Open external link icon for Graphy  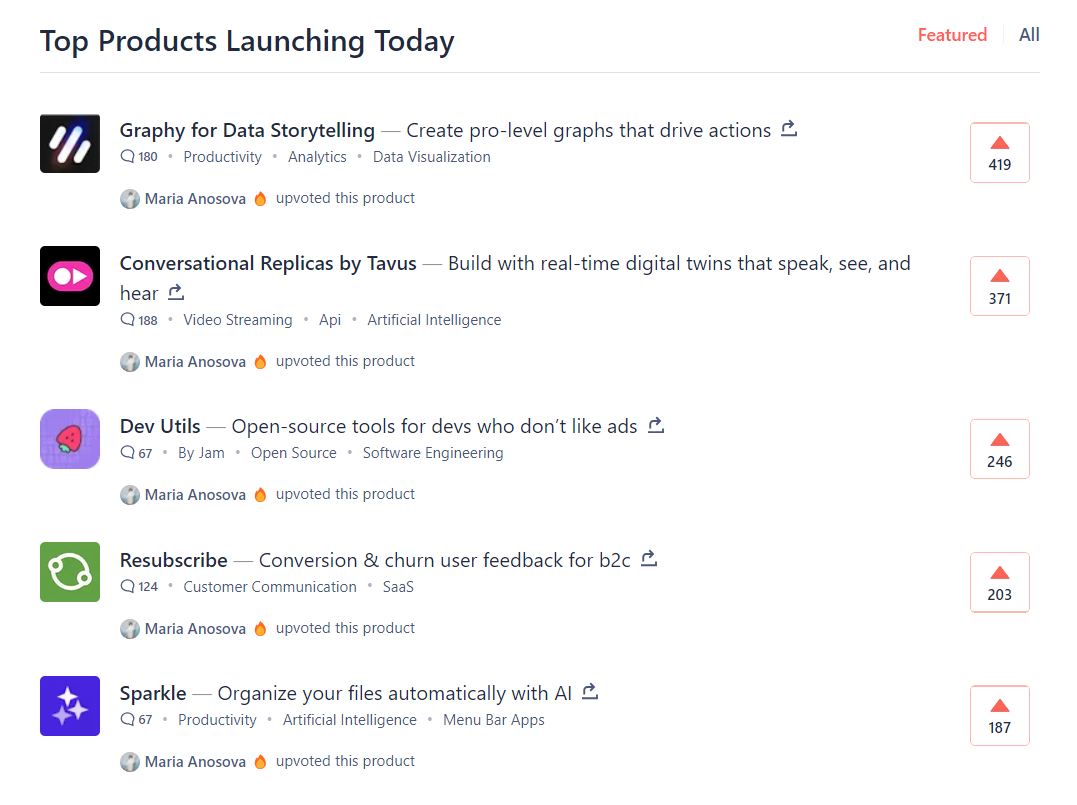[789, 128]
